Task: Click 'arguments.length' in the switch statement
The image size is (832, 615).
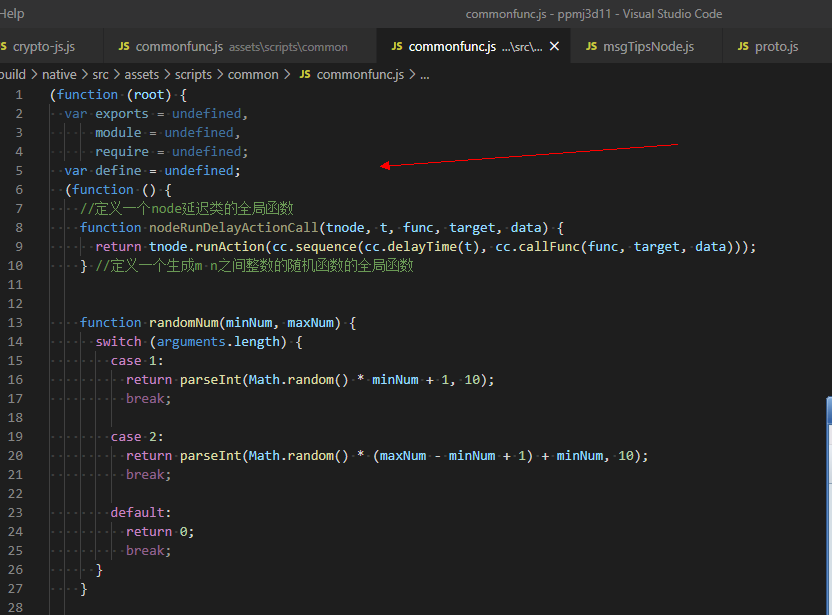Action: 218,342
